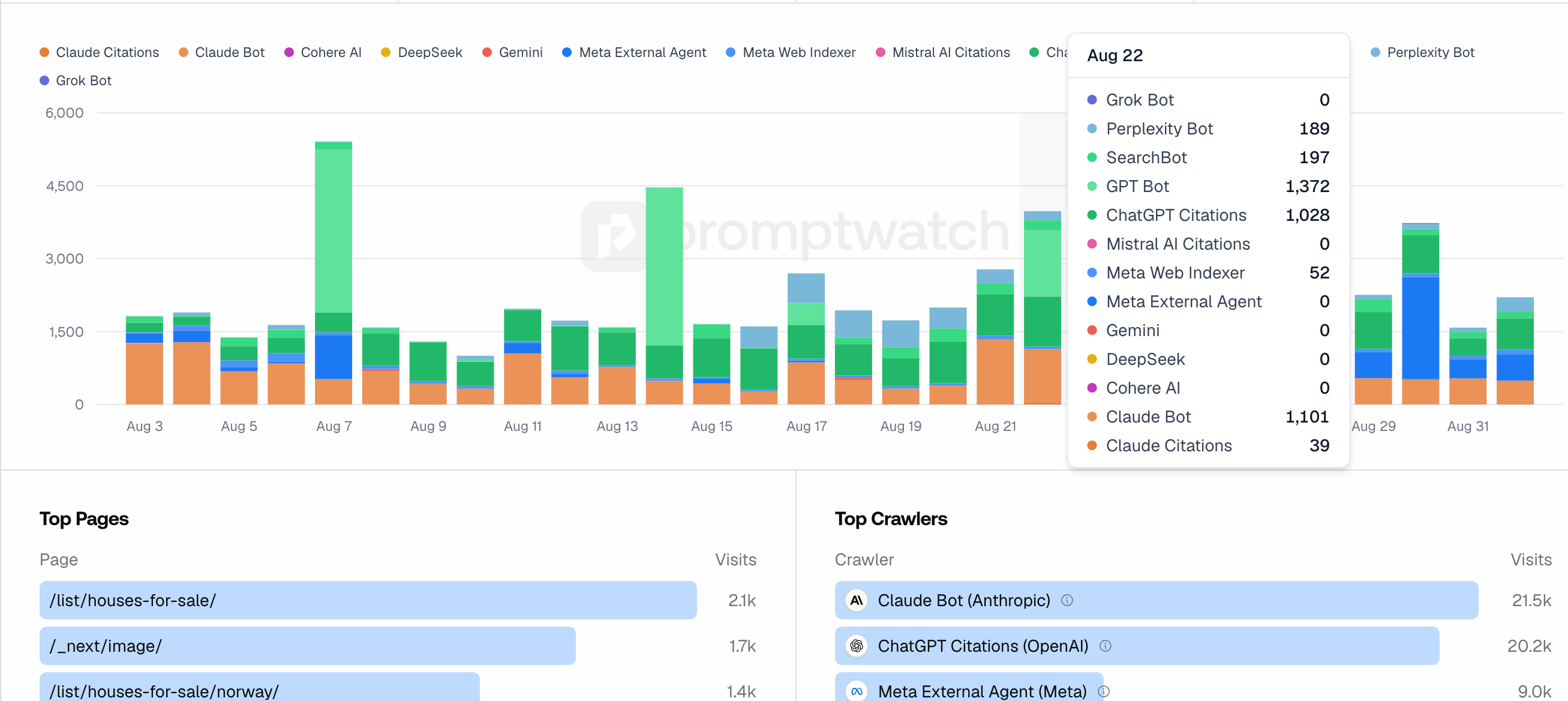Click info icon next to Meta External Agent
This screenshot has height=701, width=1568.
[x=1104, y=691]
